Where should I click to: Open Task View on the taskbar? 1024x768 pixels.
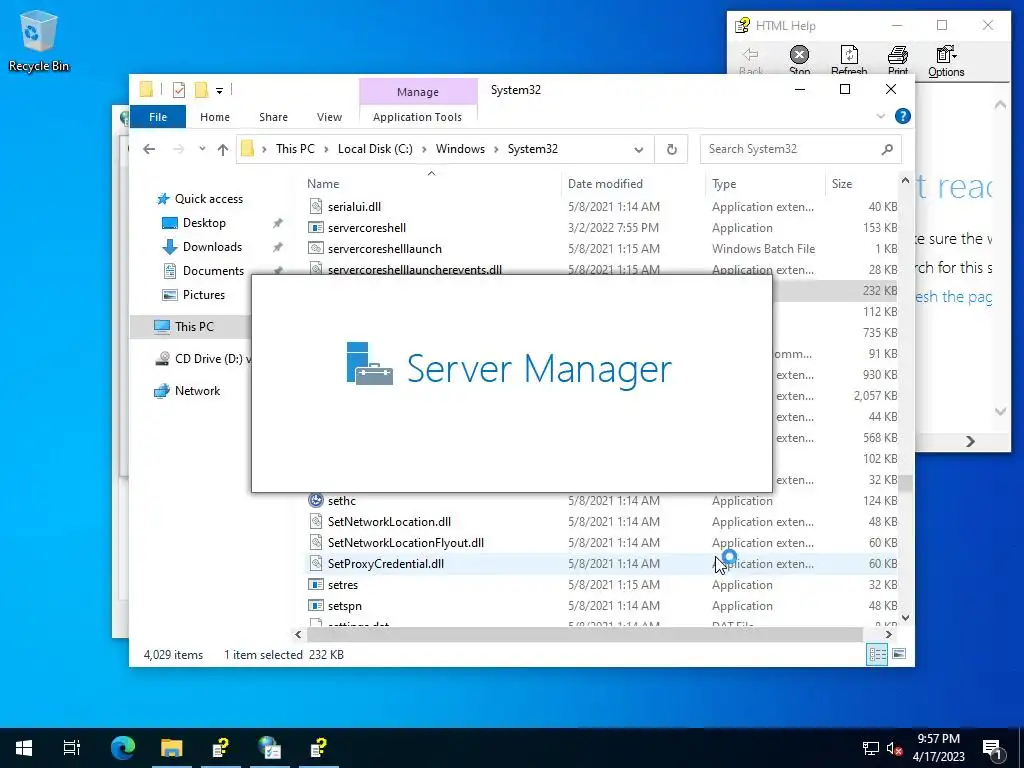pyautogui.click(x=72, y=748)
